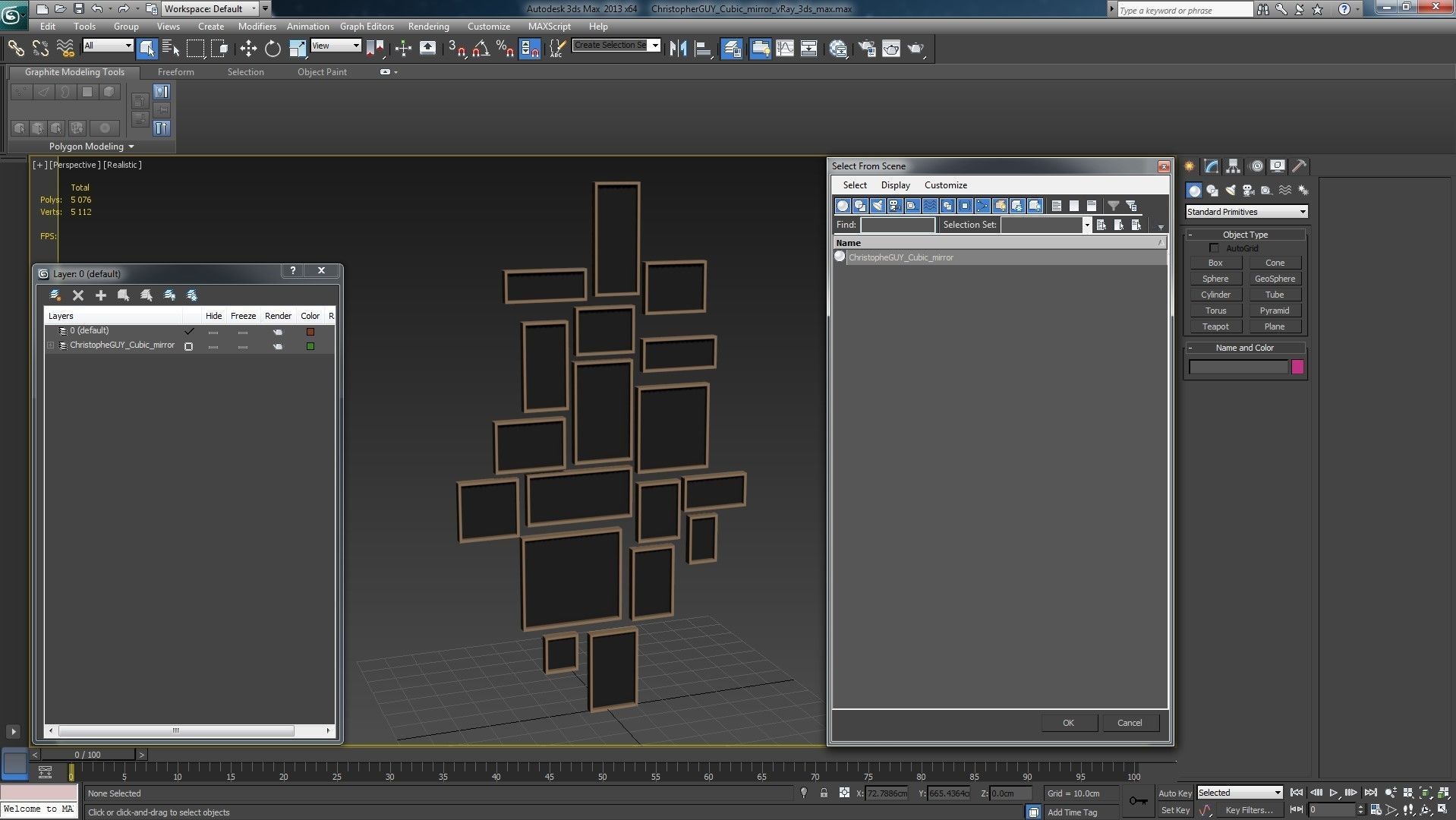Open the Curve Editor icon

(x=785, y=49)
